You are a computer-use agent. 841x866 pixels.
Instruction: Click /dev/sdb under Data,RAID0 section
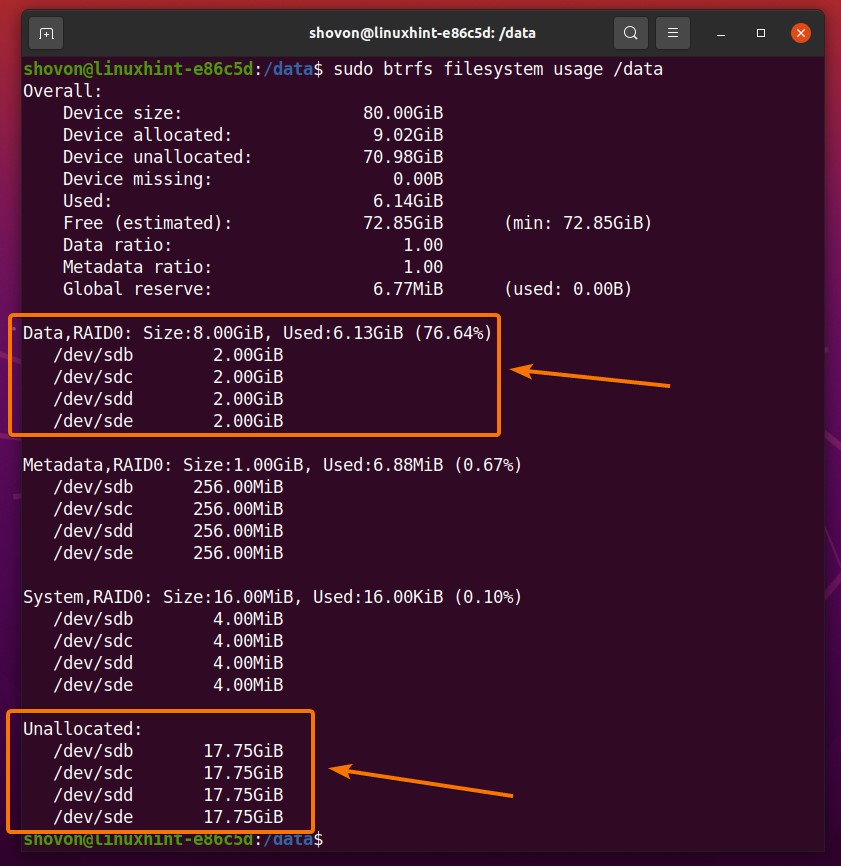click(x=95, y=355)
